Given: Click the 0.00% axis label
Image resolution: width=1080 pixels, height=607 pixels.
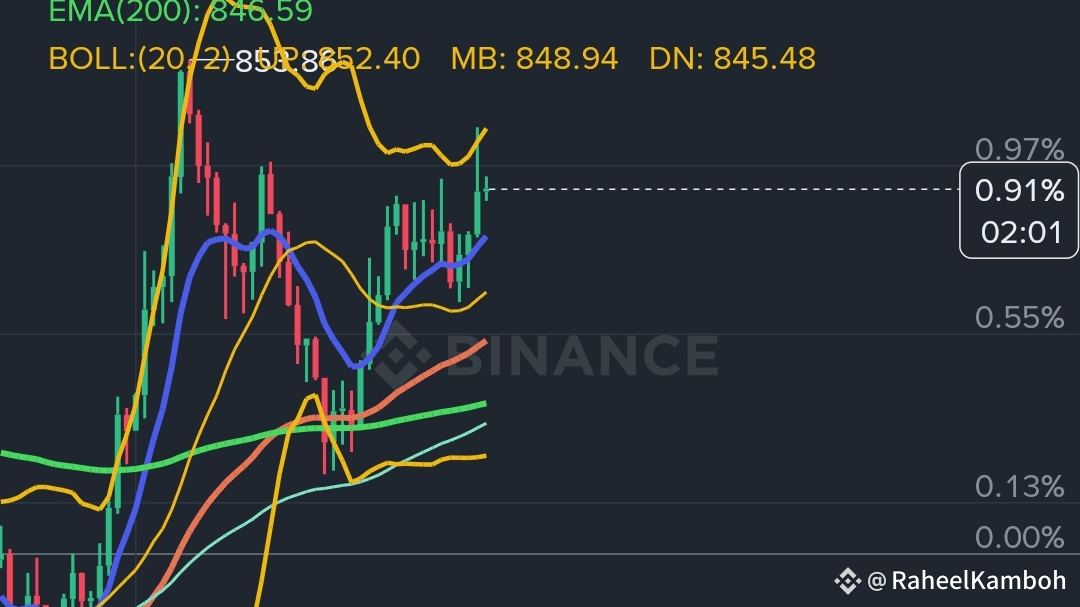Looking at the screenshot, I should pos(1019,537).
